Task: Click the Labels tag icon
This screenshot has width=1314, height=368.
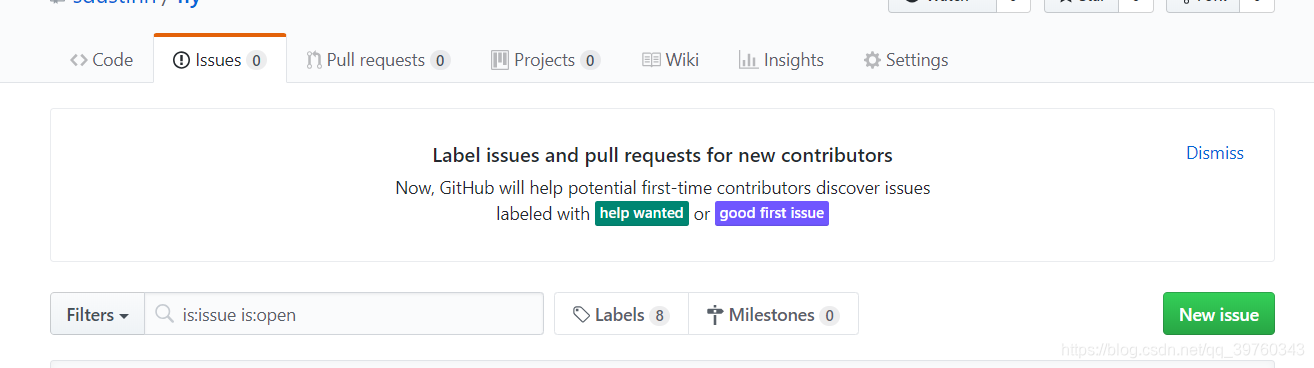Action: [x=581, y=315]
